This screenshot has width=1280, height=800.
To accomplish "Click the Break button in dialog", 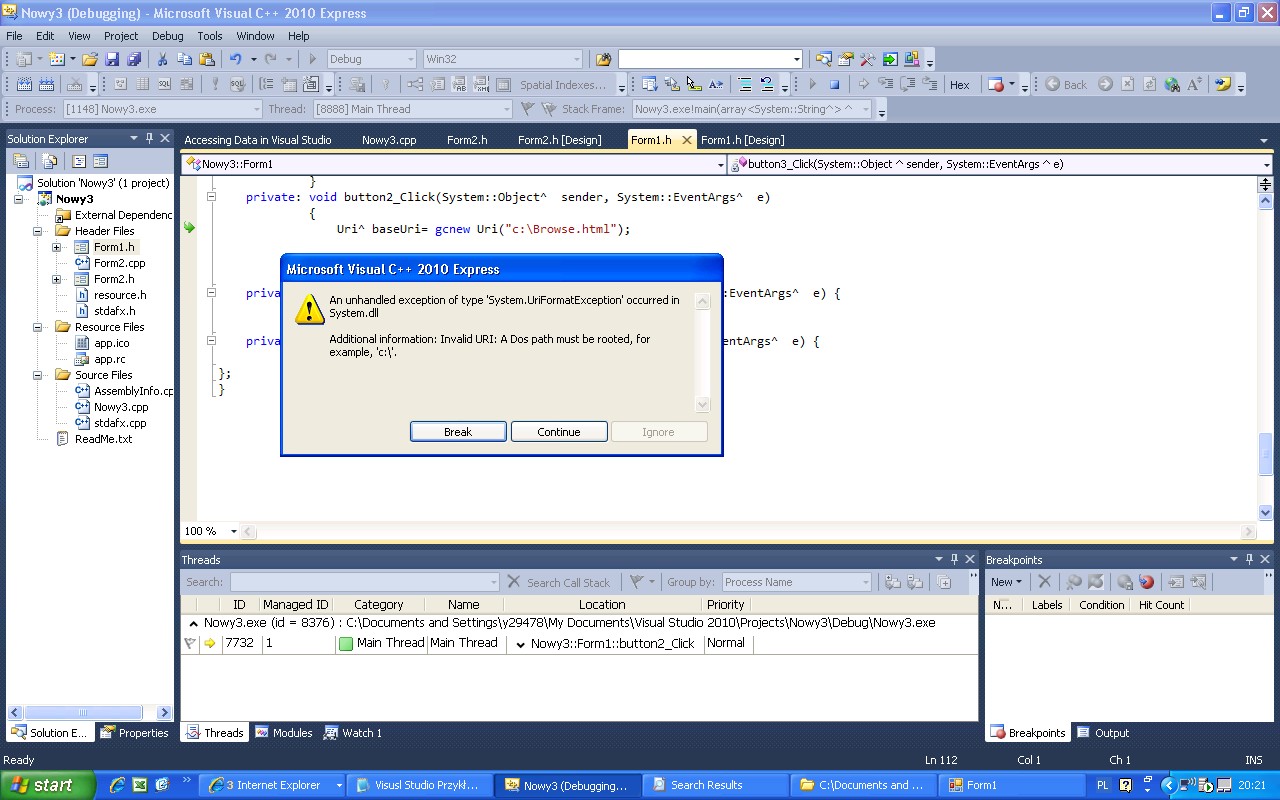I will point(458,432).
